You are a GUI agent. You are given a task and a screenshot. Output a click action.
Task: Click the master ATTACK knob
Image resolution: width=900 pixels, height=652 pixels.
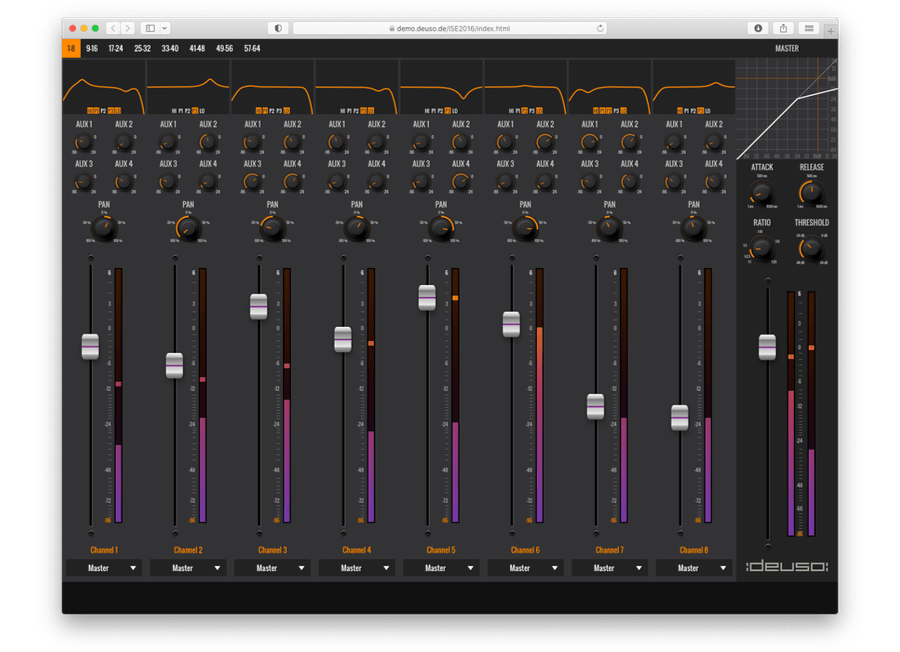pos(762,193)
